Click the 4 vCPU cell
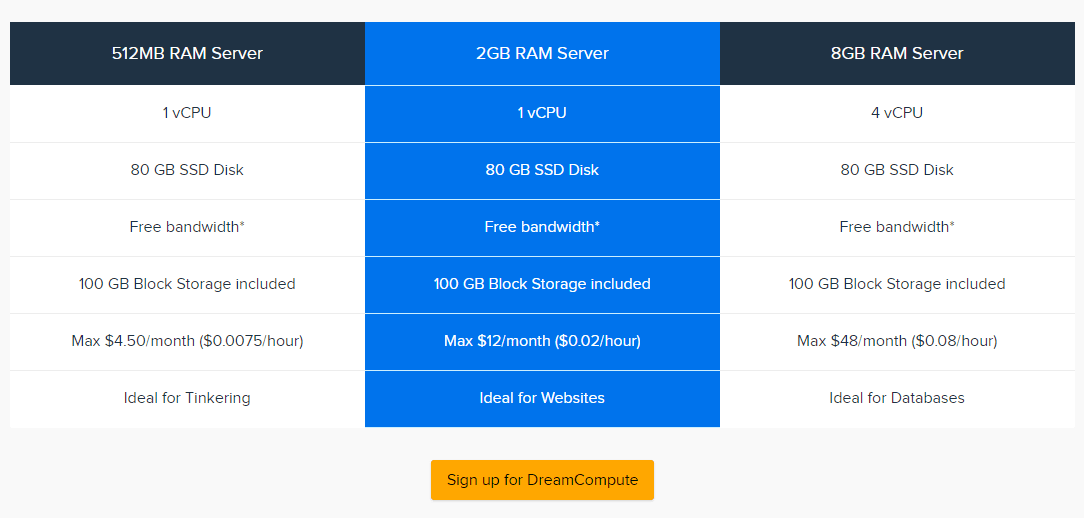The width and height of the screenshot is (1084, 518). coord(897,113)
